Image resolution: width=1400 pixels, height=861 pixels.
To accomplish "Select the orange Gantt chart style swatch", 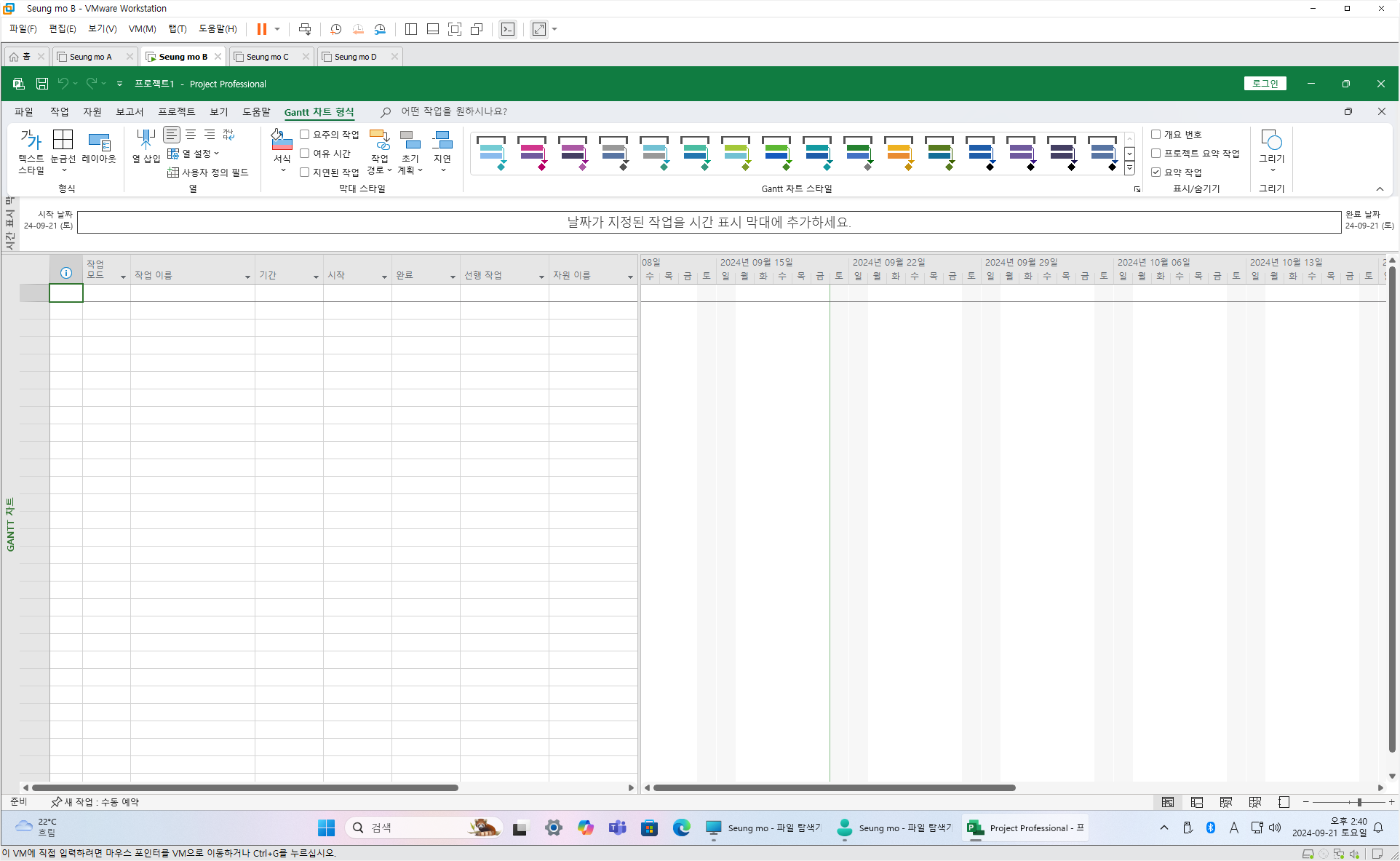I will pyautogui.click(x=899, y=152).
